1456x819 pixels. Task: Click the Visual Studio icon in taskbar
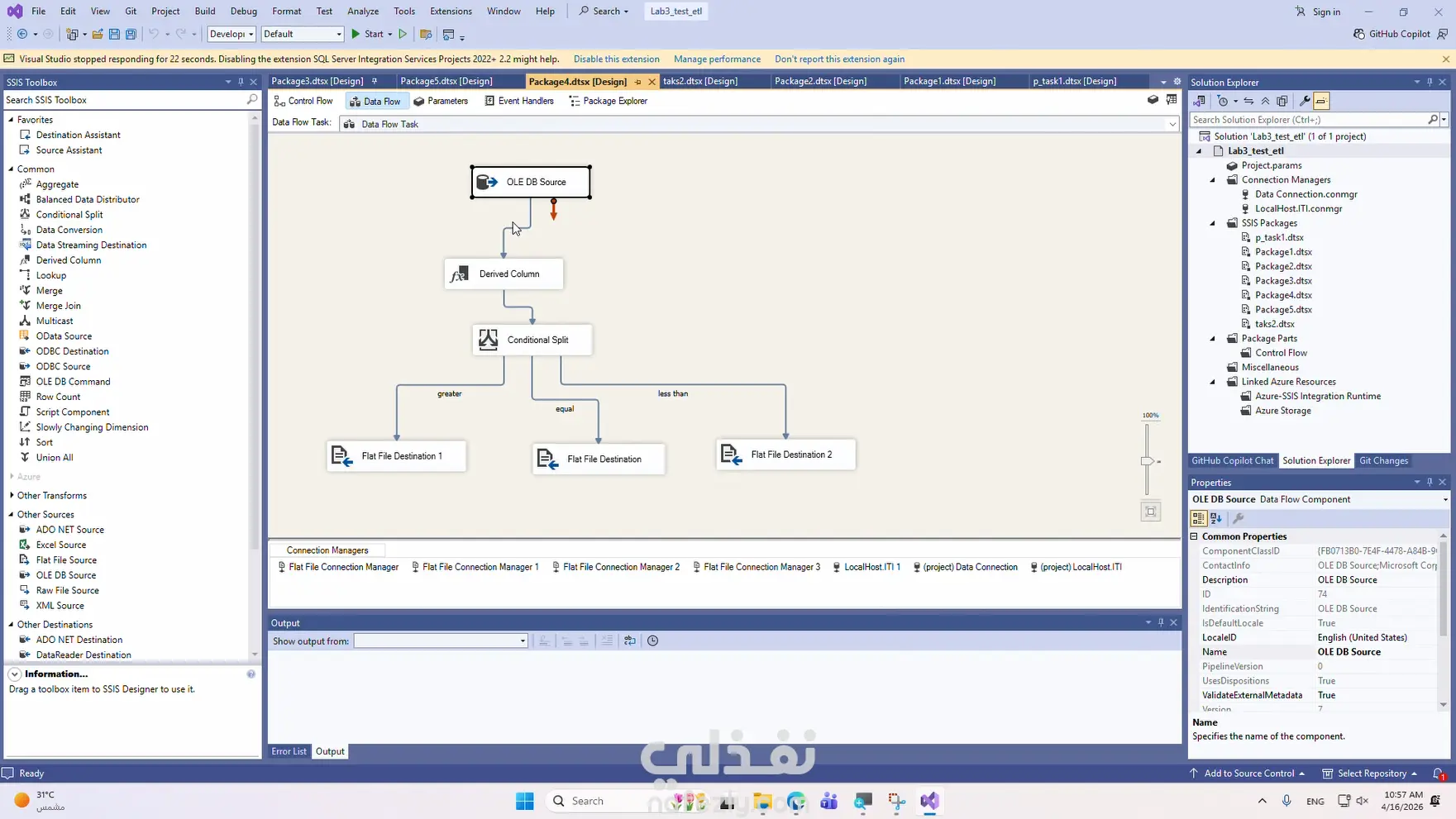(x=929, y=801)
